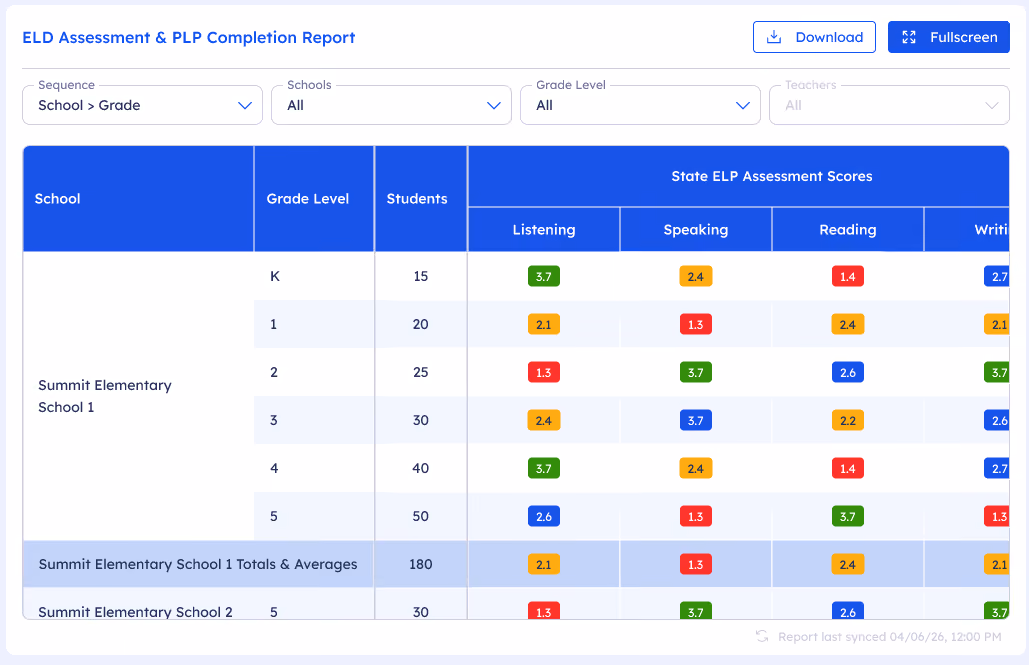This screenshot has width=1029, height=665.
Task: Click the grade K cell
Action: [314, 276]
